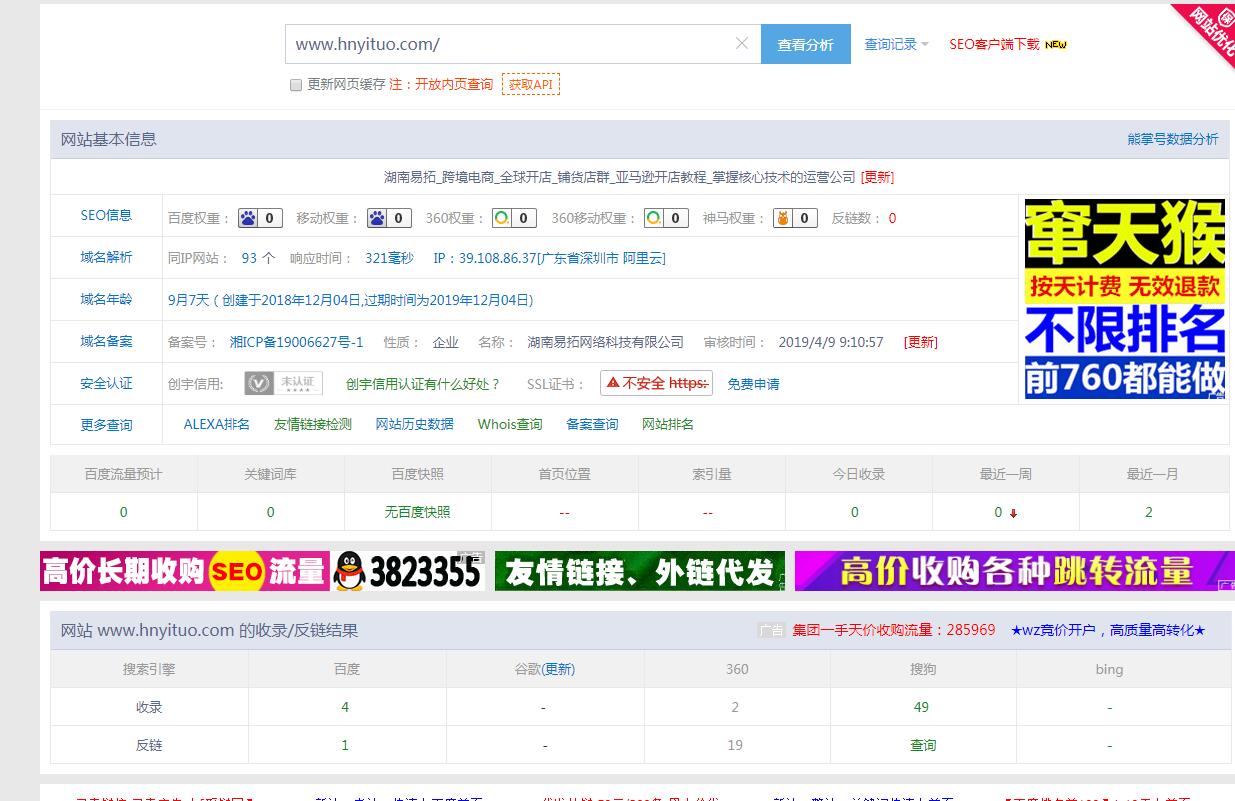Click the 获取API button
The image size is (1235, 801).
tap(530, 84)
